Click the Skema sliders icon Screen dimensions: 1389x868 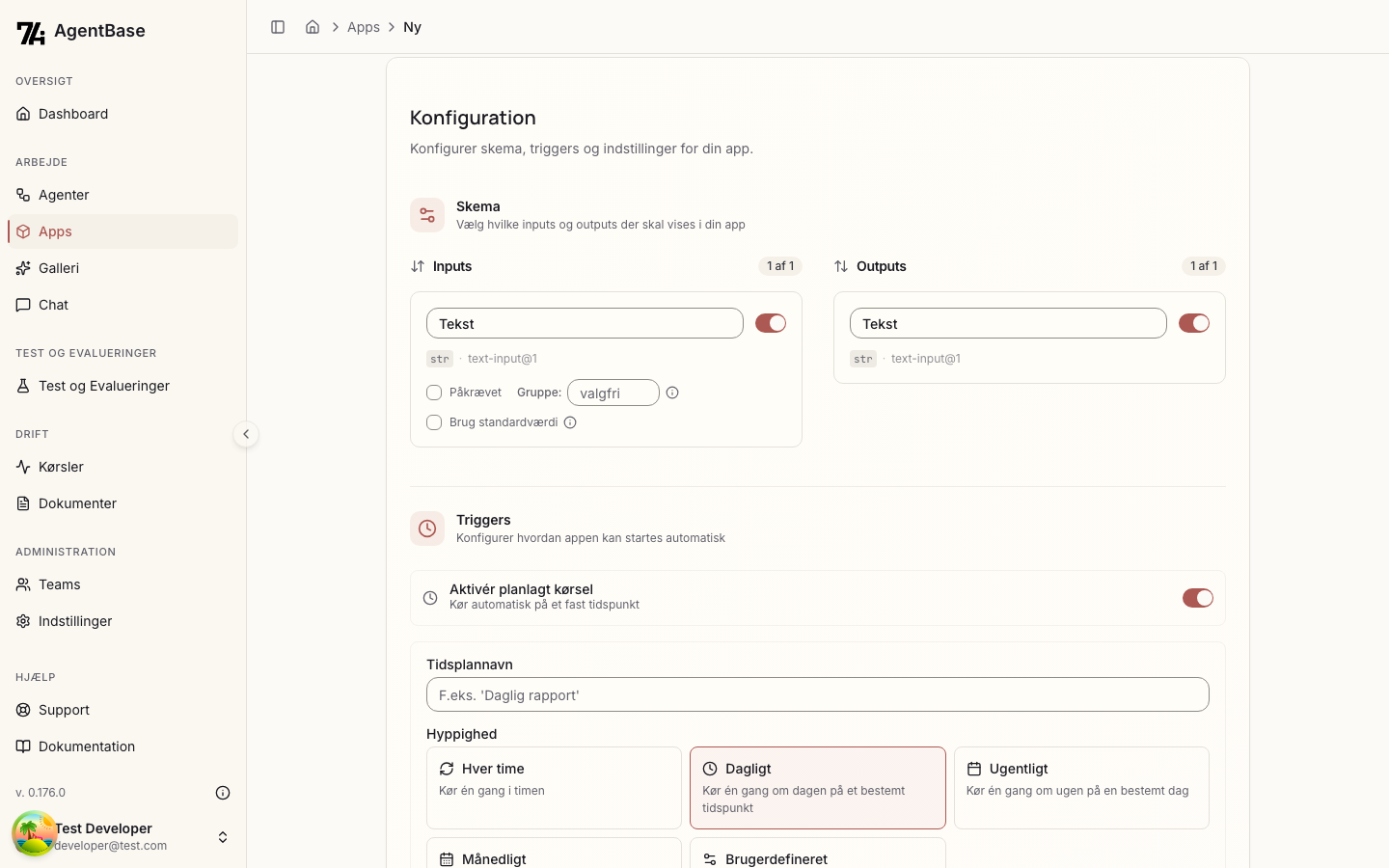coord(427,215)
